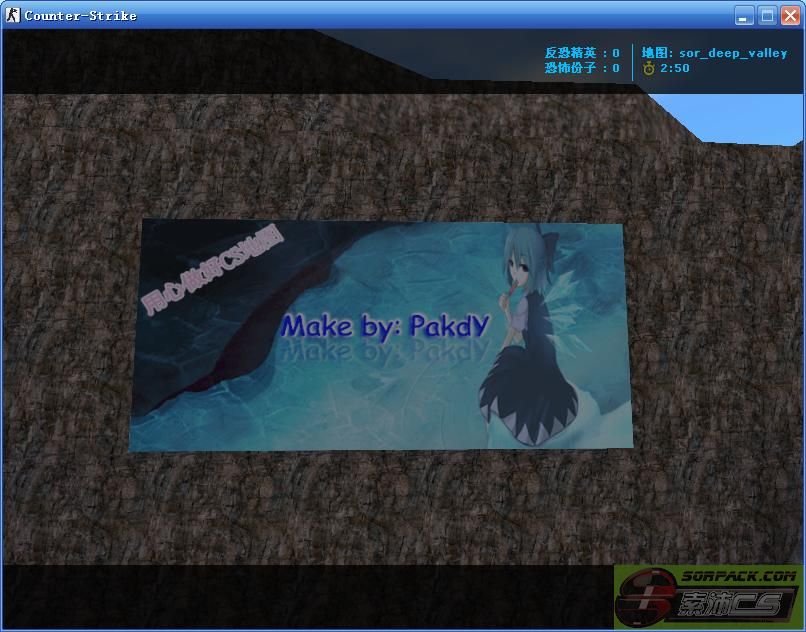Click the Counter-Strike window title text
This screenshot has width=806, height=632.
click(80, 15)
